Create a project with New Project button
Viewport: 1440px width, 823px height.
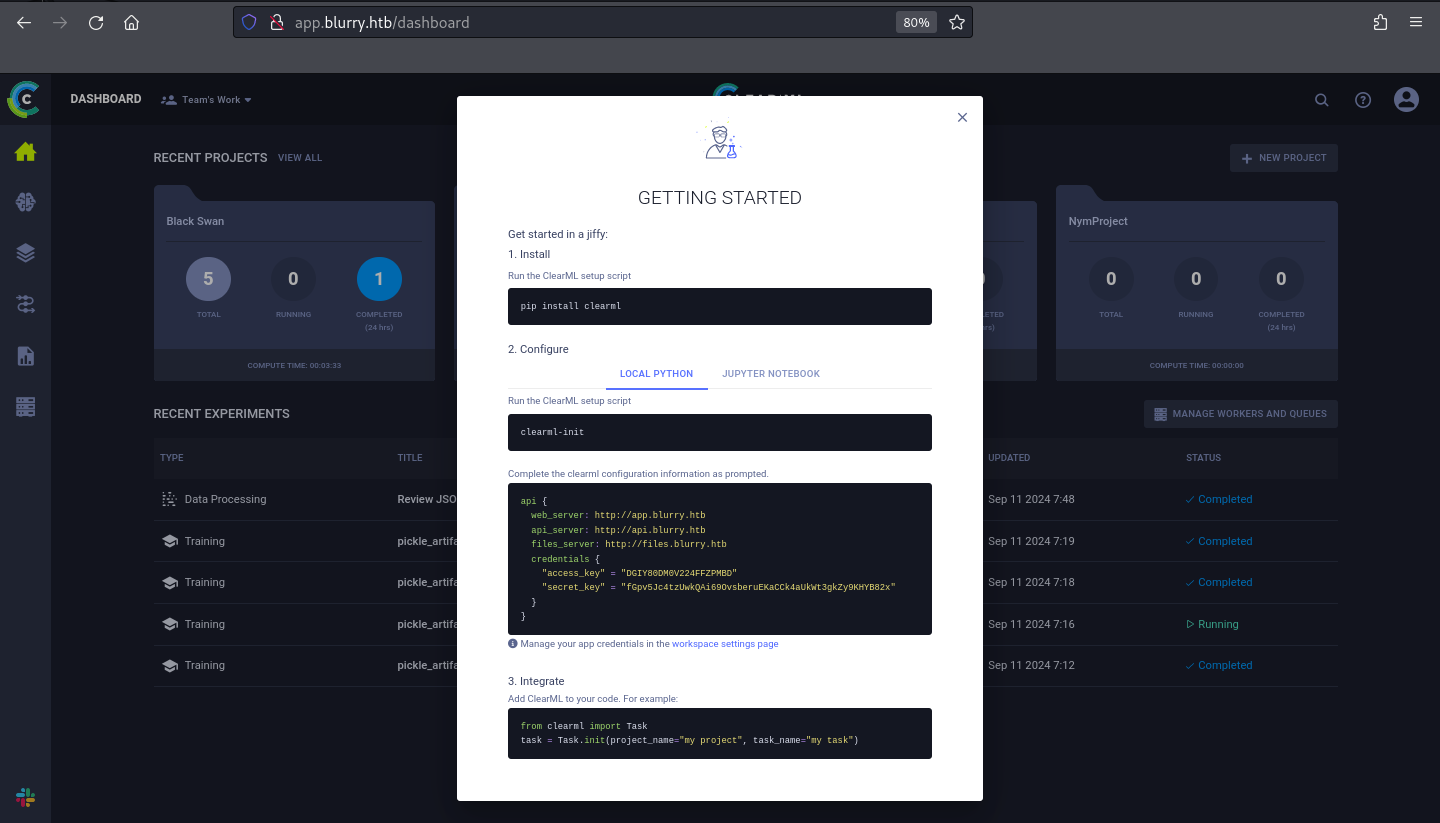tap(1284, 158)
